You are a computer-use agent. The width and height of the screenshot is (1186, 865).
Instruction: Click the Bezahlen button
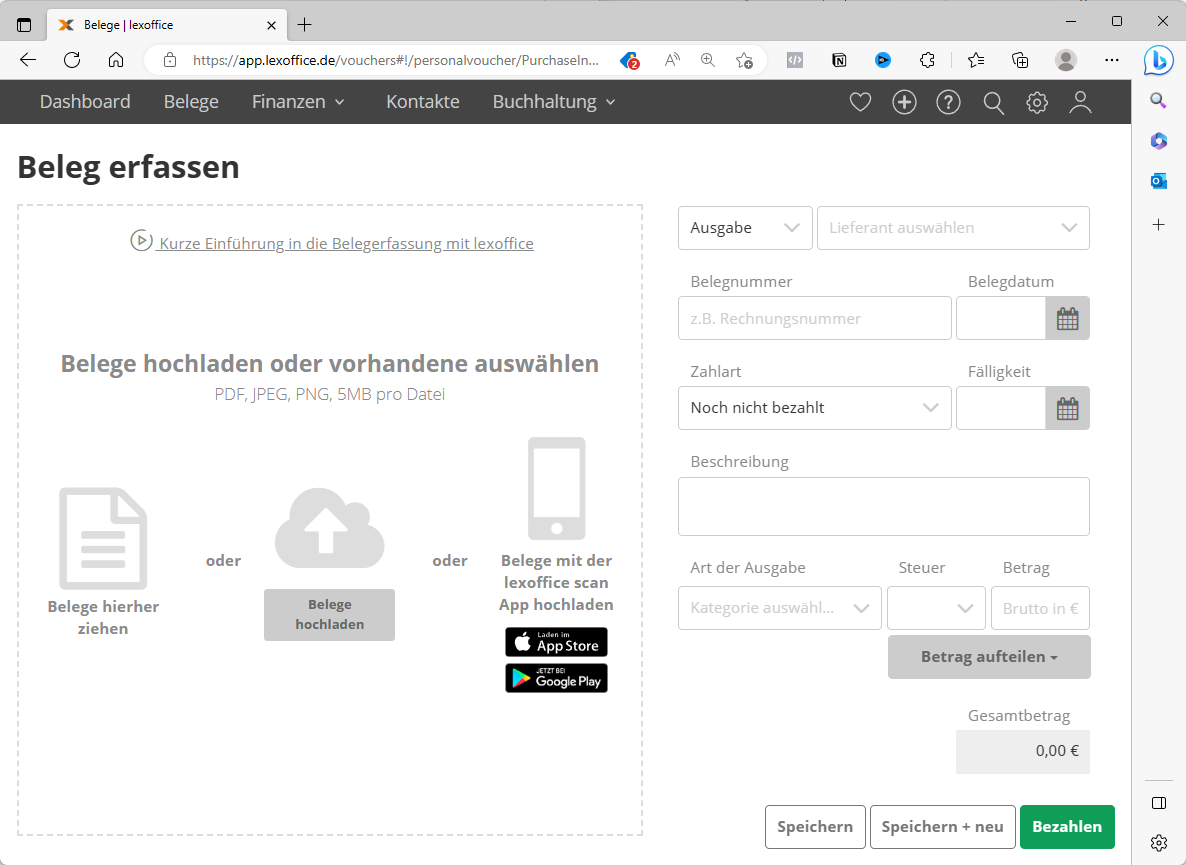click(1067, 827)
